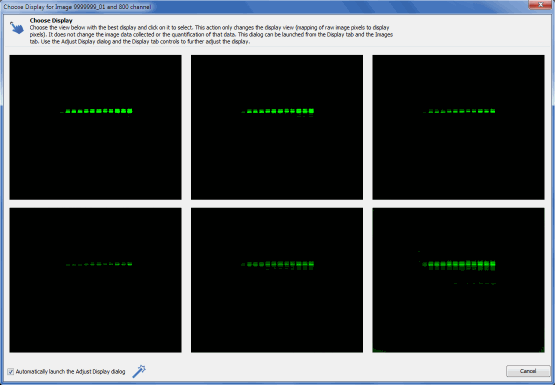Image resolution: width=555 pixels, height=385 pixels.
Task: Click the 'Automatically launch the Adjust Display dialog' label
Action: tap(70, 372)
